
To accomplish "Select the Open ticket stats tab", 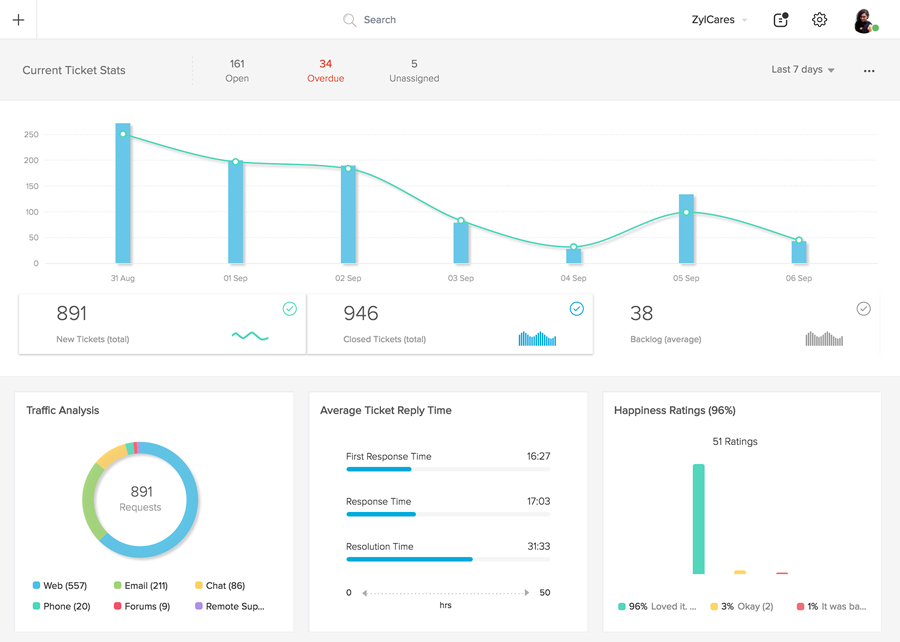I will [x=237, y=70].
